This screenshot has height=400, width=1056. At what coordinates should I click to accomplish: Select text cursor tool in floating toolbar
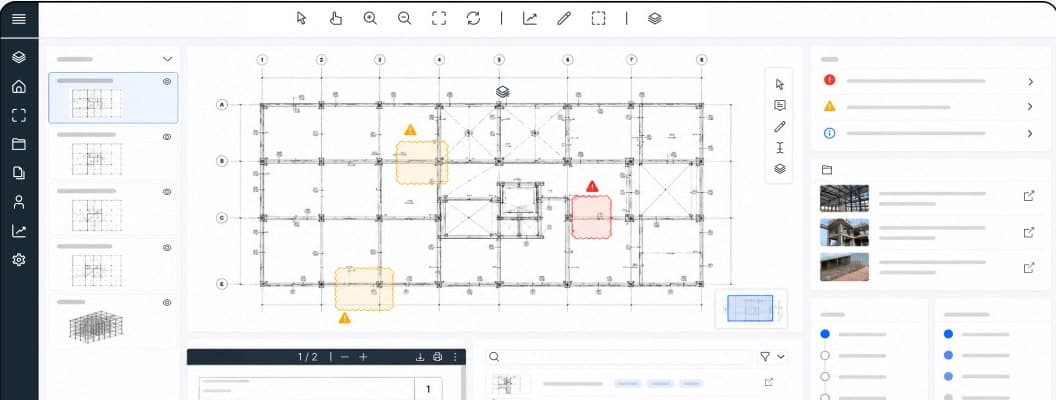click(x=780, y=148)
